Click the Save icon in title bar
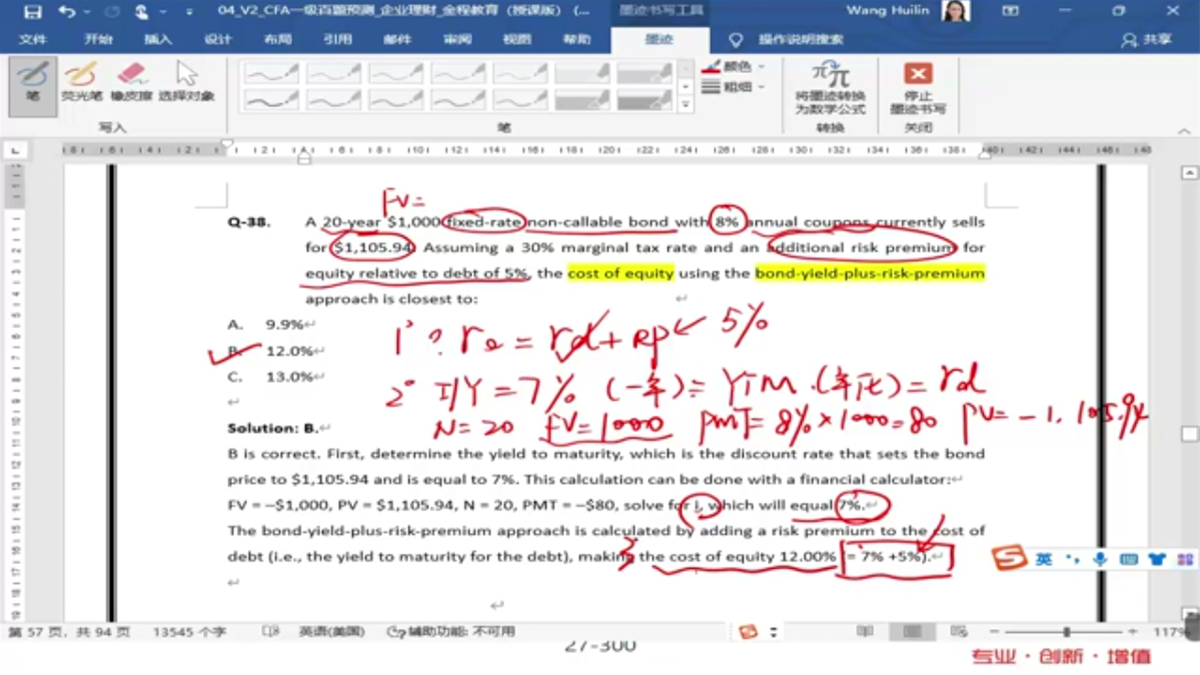The image size is (1200, 675). (x=32, y=12)
